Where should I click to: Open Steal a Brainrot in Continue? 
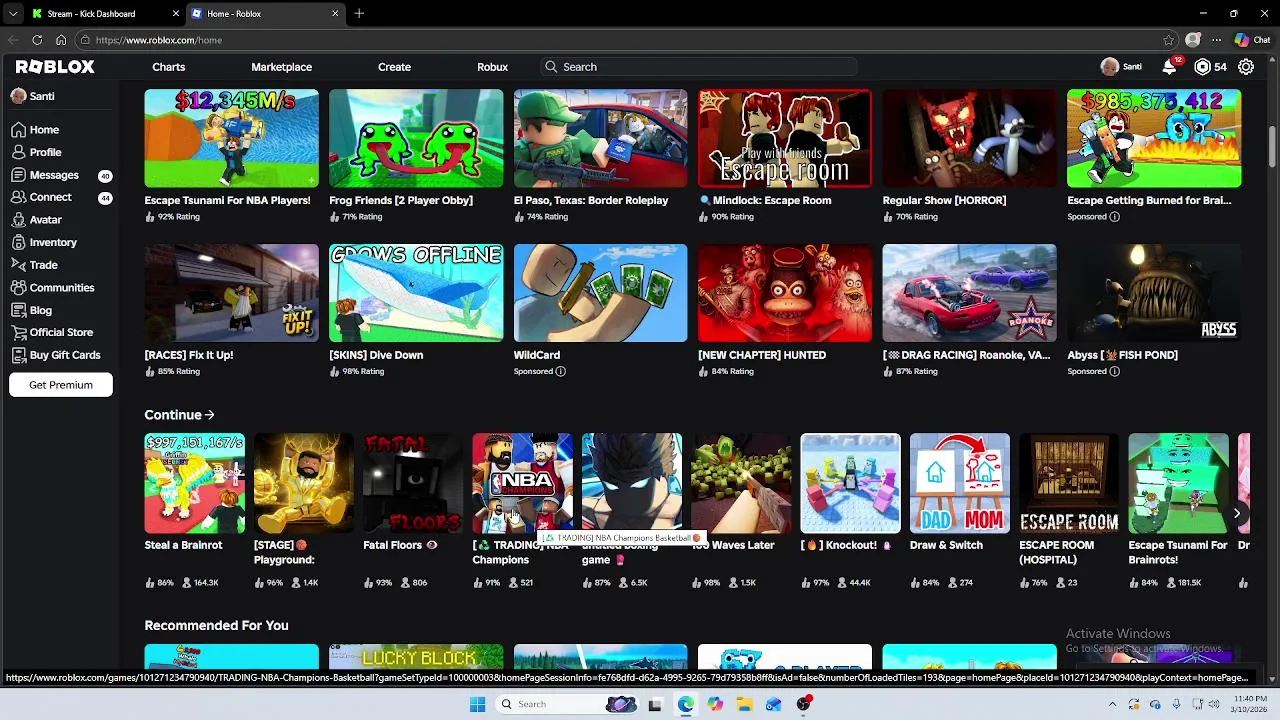[194, 483]
